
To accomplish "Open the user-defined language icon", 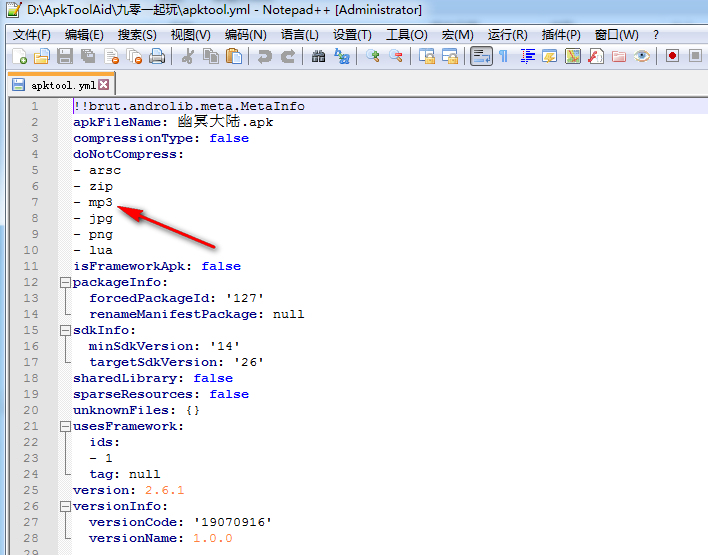I will pyautogui.click(x=550, y=56).
